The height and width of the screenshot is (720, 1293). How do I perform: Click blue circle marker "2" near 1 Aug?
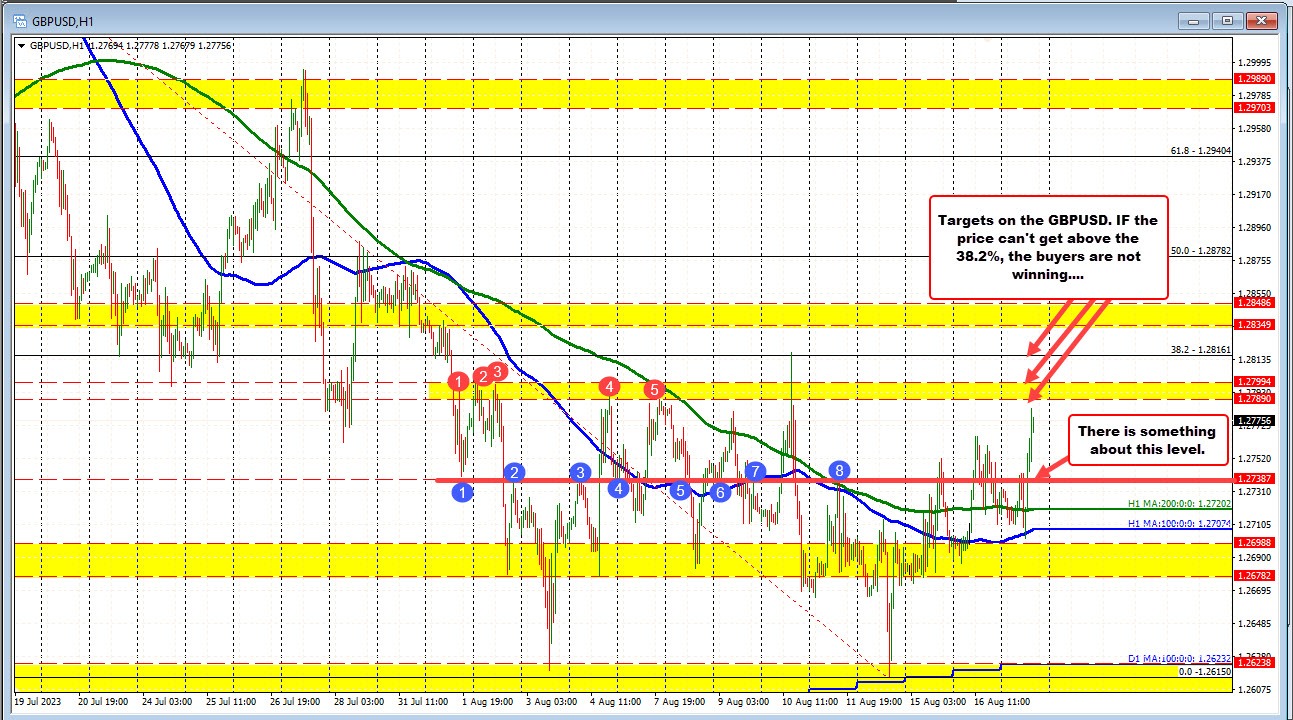pos(513,472)
